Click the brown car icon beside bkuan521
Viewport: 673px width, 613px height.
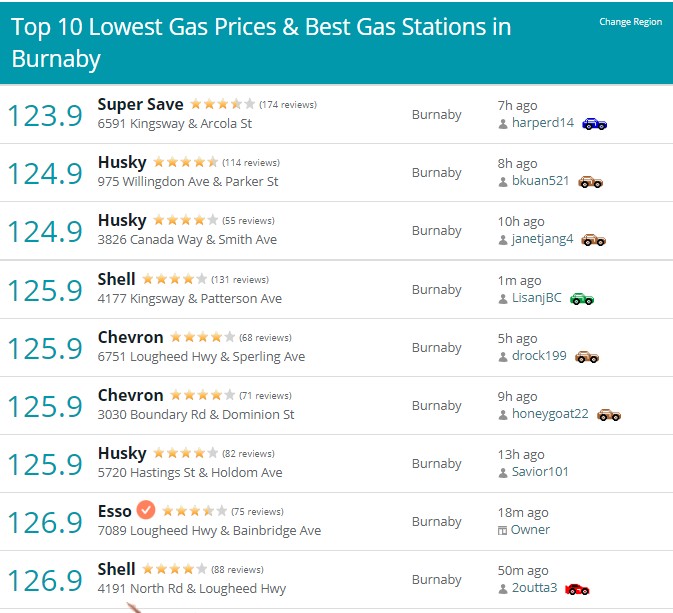coord(590,182)
